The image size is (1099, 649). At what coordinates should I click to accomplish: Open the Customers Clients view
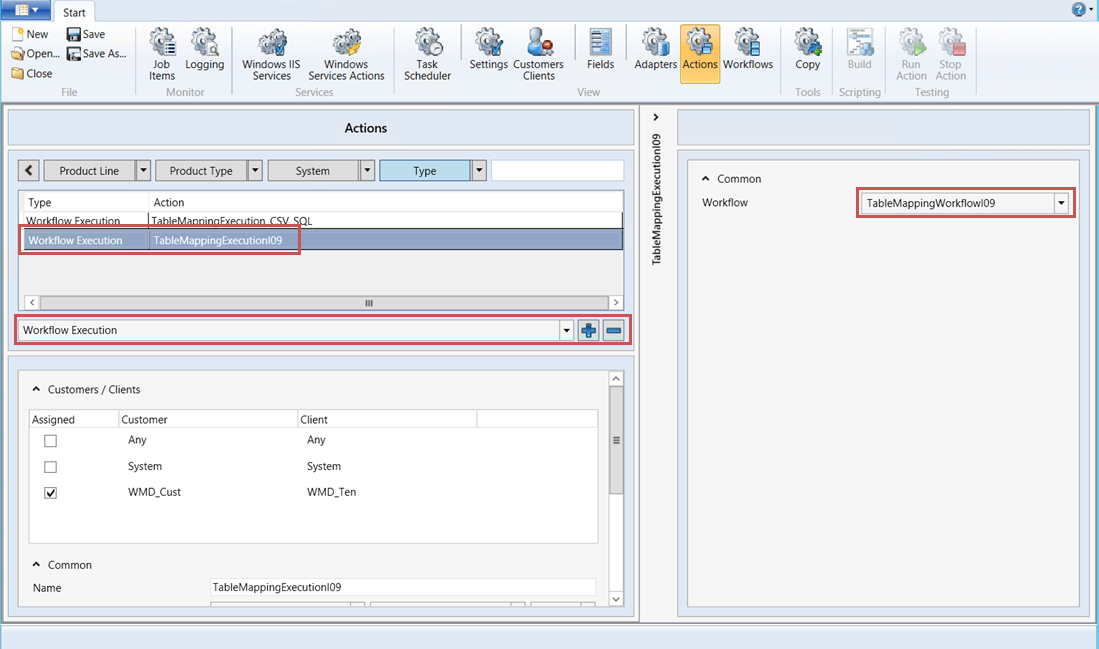[x=539, y=52]
